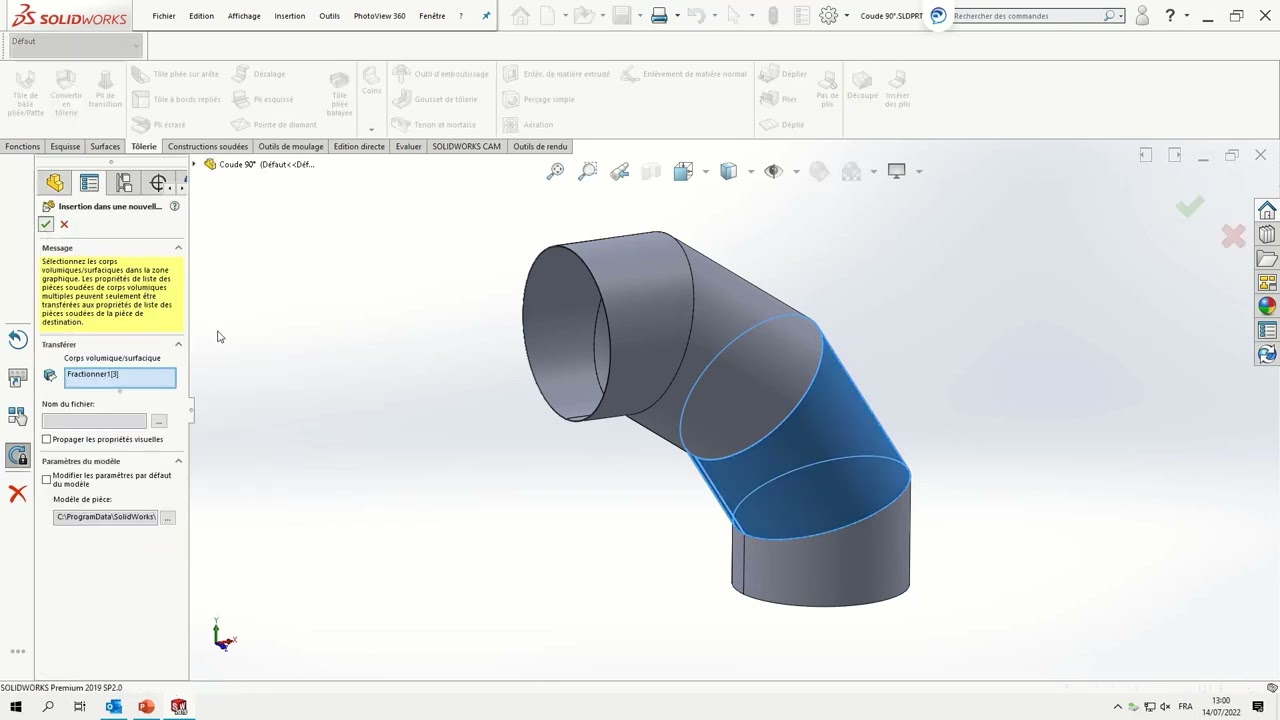Viewport: 1280px width, 720px height.
Task: Click the Zoom to Area icon
Action: click(x=588, y=172)
